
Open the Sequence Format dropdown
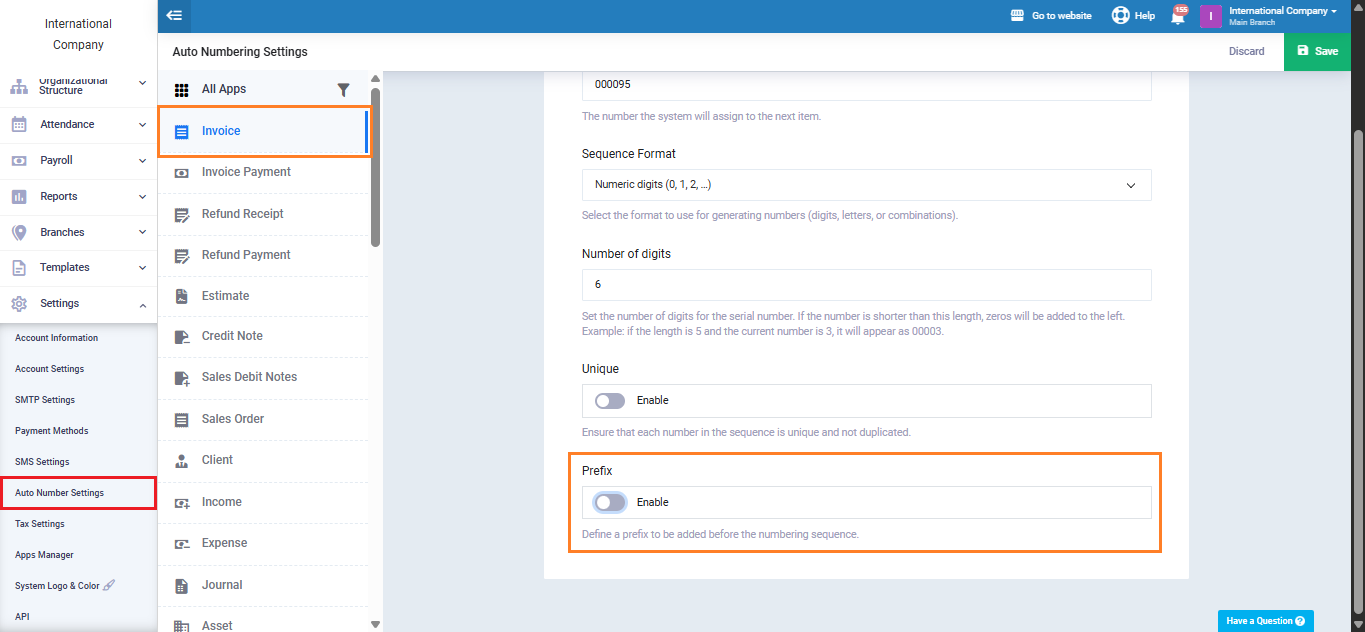(x=866, y=185)
